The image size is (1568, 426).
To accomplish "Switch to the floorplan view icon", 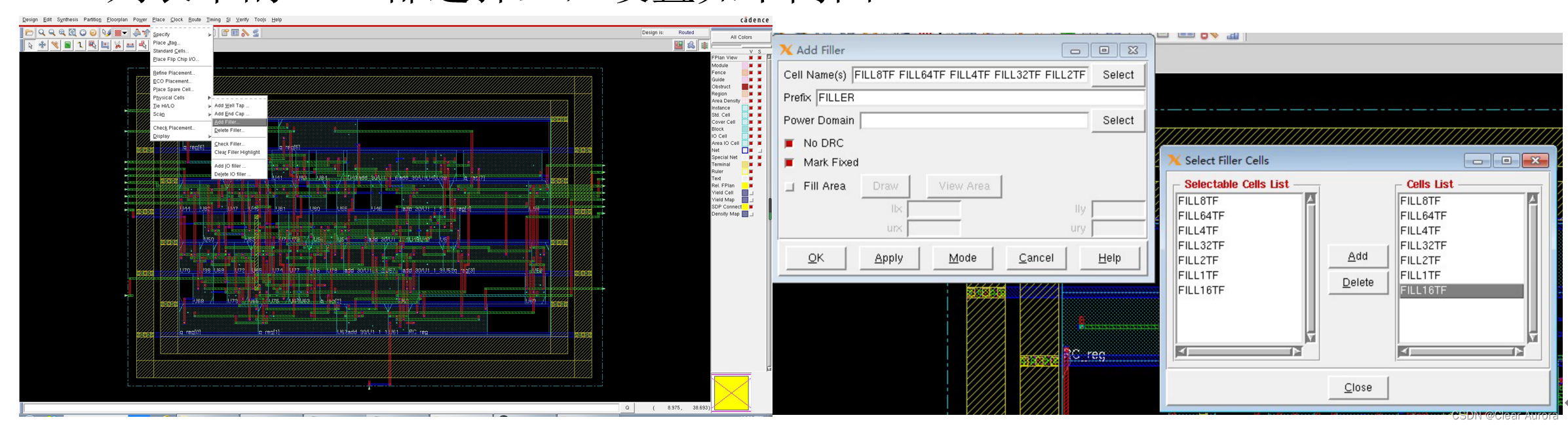I will coord(679,45).
